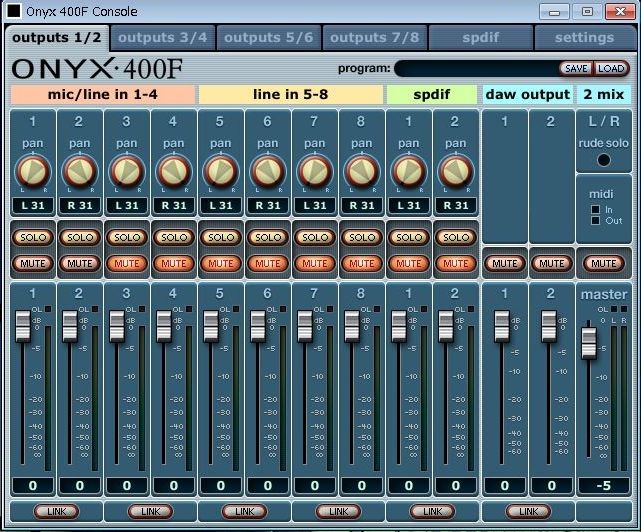Screen dimensions: 641x532
Task: Select the outputs 7/8 tab
Action: 374,38
